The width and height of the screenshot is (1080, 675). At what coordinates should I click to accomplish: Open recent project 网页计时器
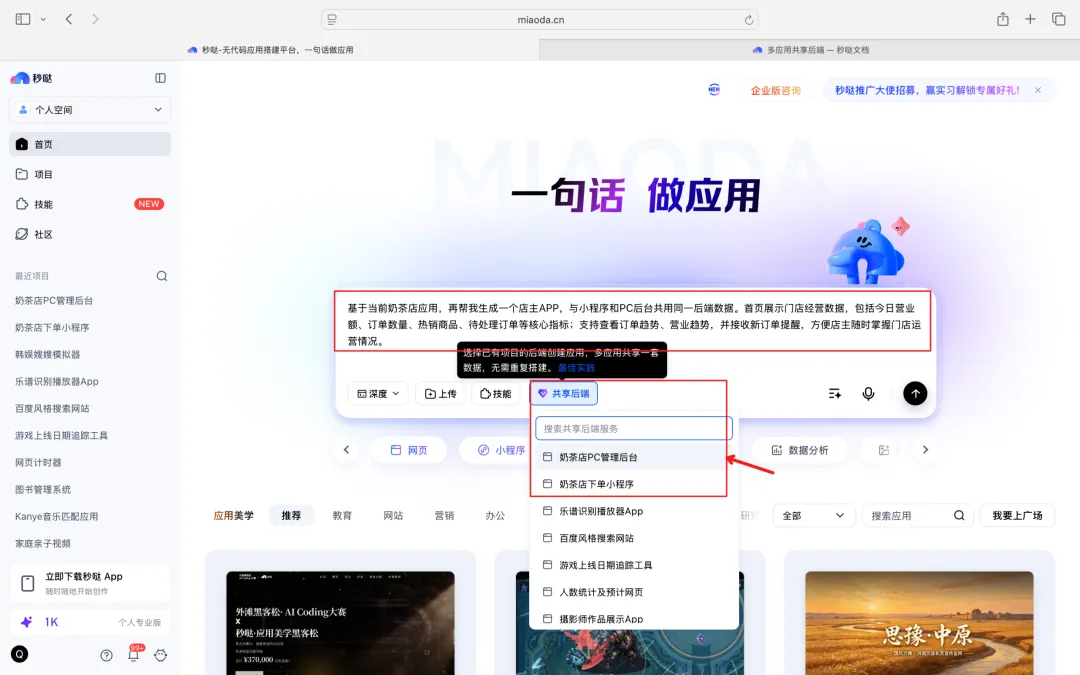tap(38, 462)
